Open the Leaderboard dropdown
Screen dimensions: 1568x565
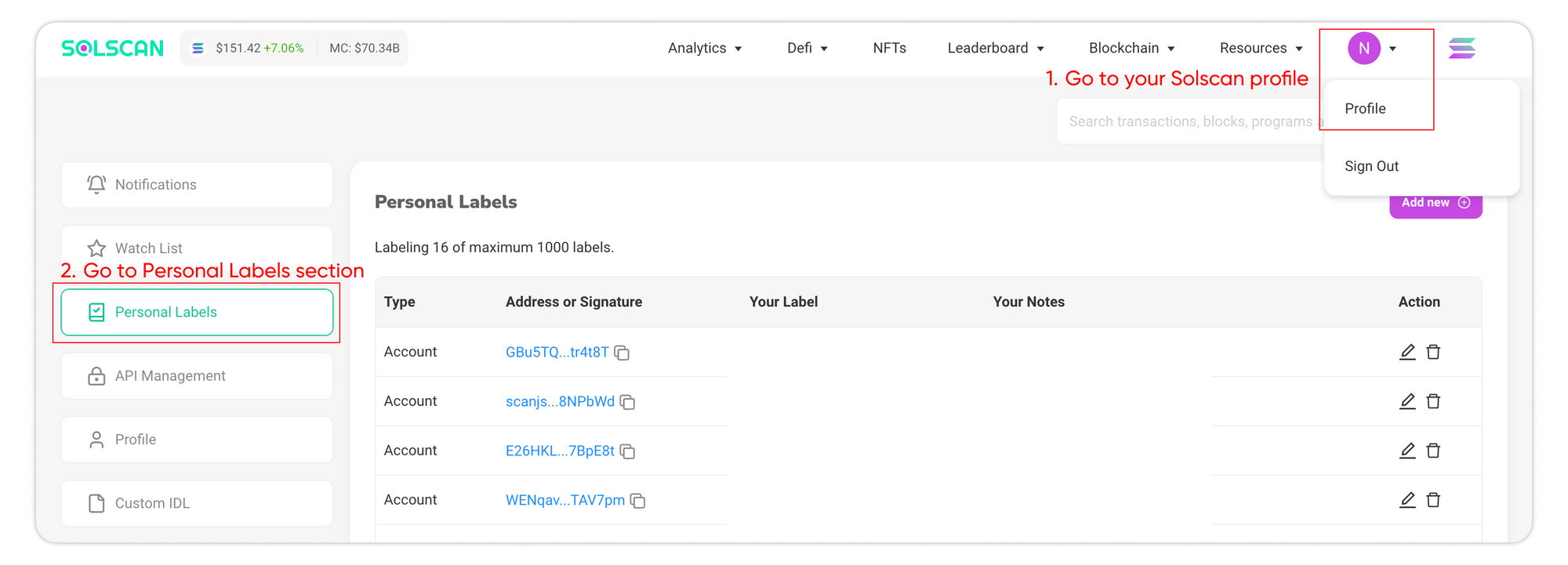[996, 49]
